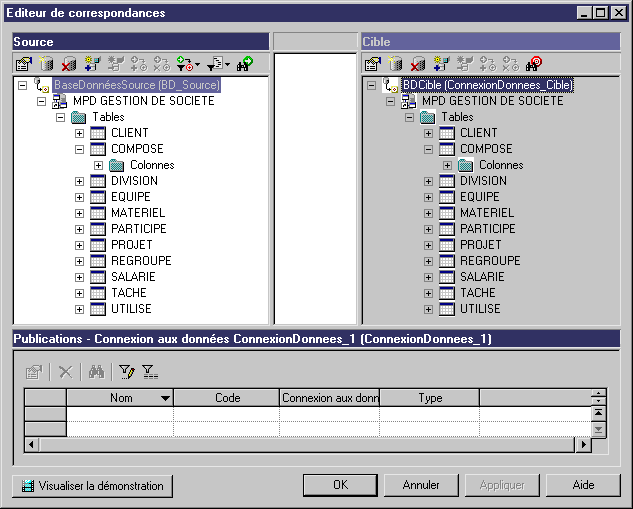Collapse BDCible root node in Cible tree
Image resolution: width=633 pixels, height=509 pixels.
371,85
